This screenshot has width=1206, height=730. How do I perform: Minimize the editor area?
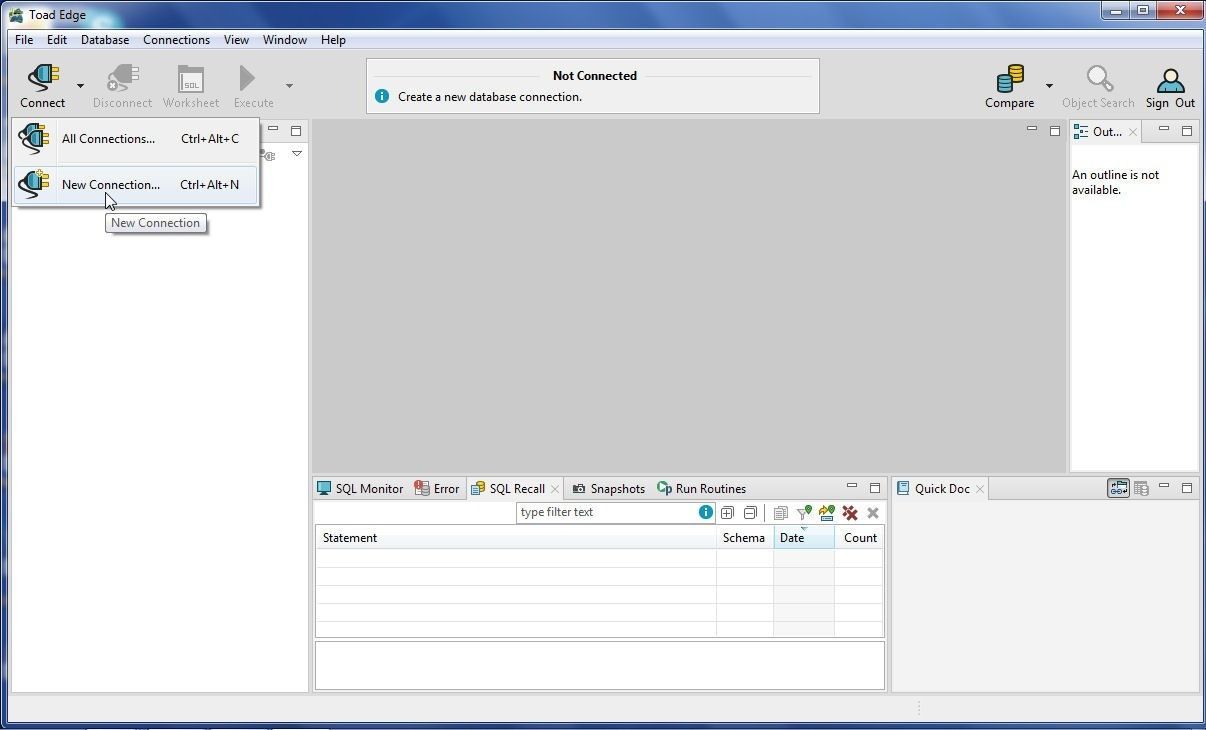(1032, 129)
